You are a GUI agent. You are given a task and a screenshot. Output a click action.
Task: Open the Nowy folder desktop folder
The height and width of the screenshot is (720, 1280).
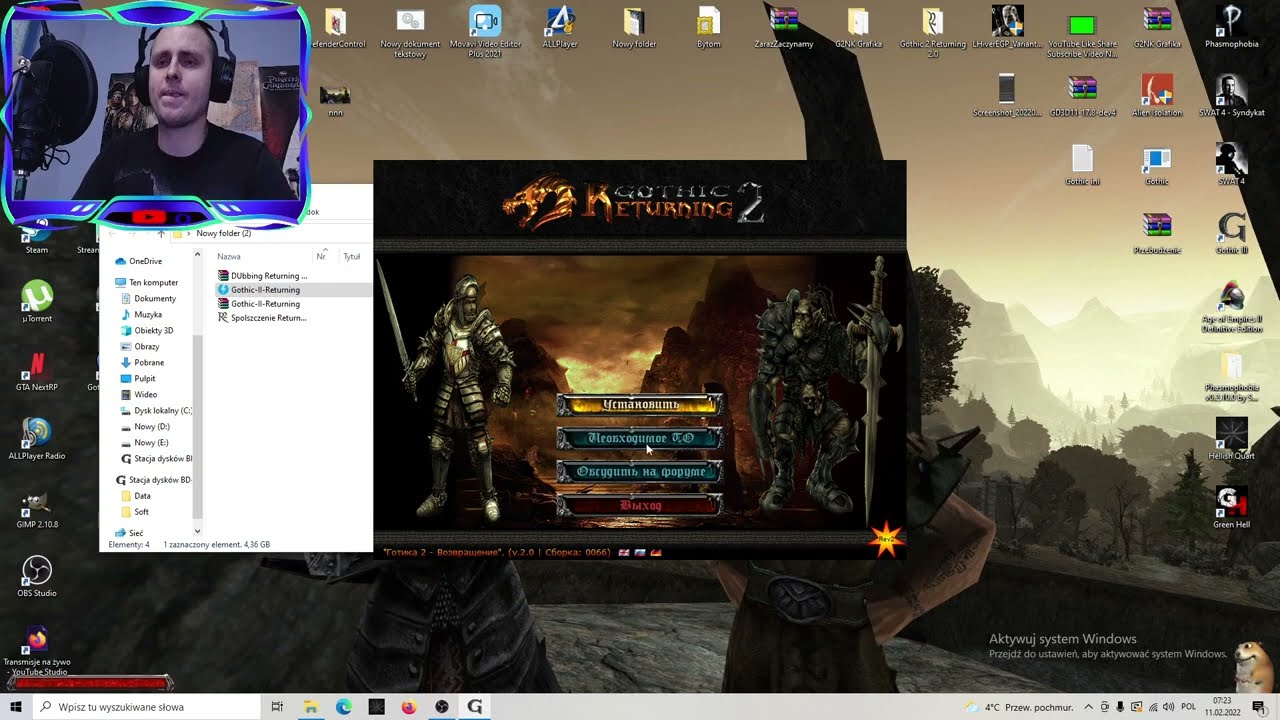click(x=634, y=27)
